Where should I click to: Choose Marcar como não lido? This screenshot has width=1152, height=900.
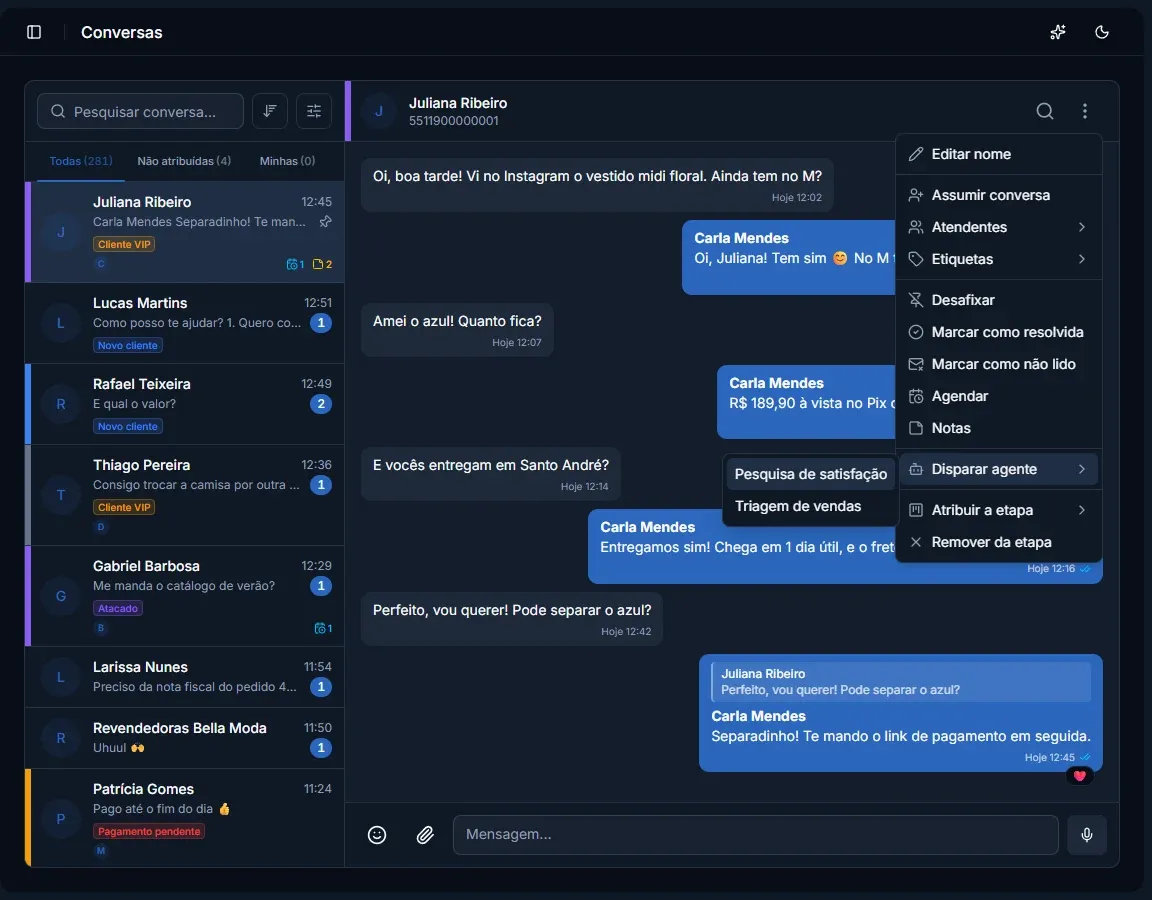click(998, 364)
